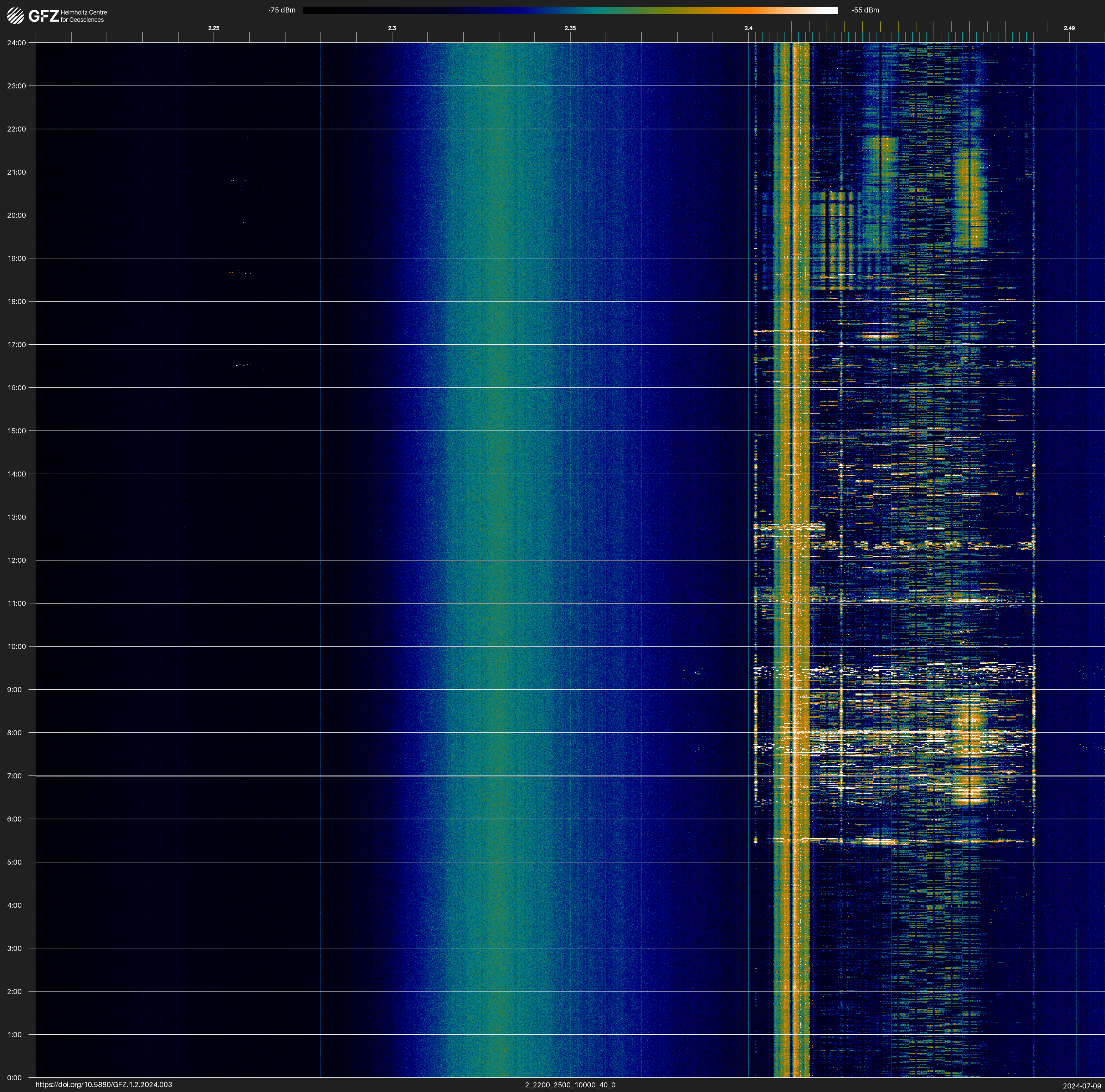The width and height of the screenshot is (1105, 1092).
Task: Click the color scale gradient bar
Action: coord(570,10)
